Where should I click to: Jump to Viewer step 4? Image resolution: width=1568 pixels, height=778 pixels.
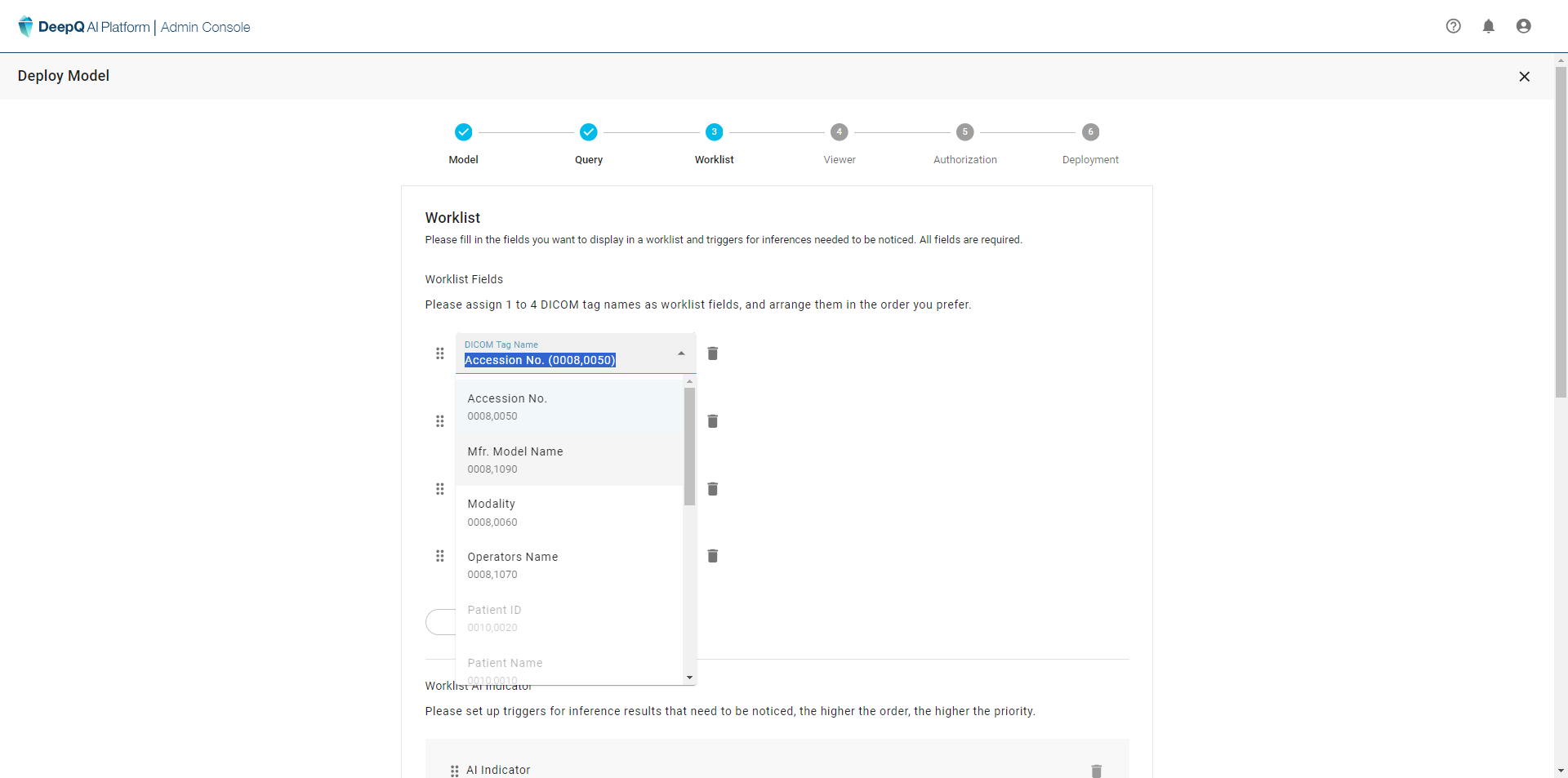click(x=839, y=132)
